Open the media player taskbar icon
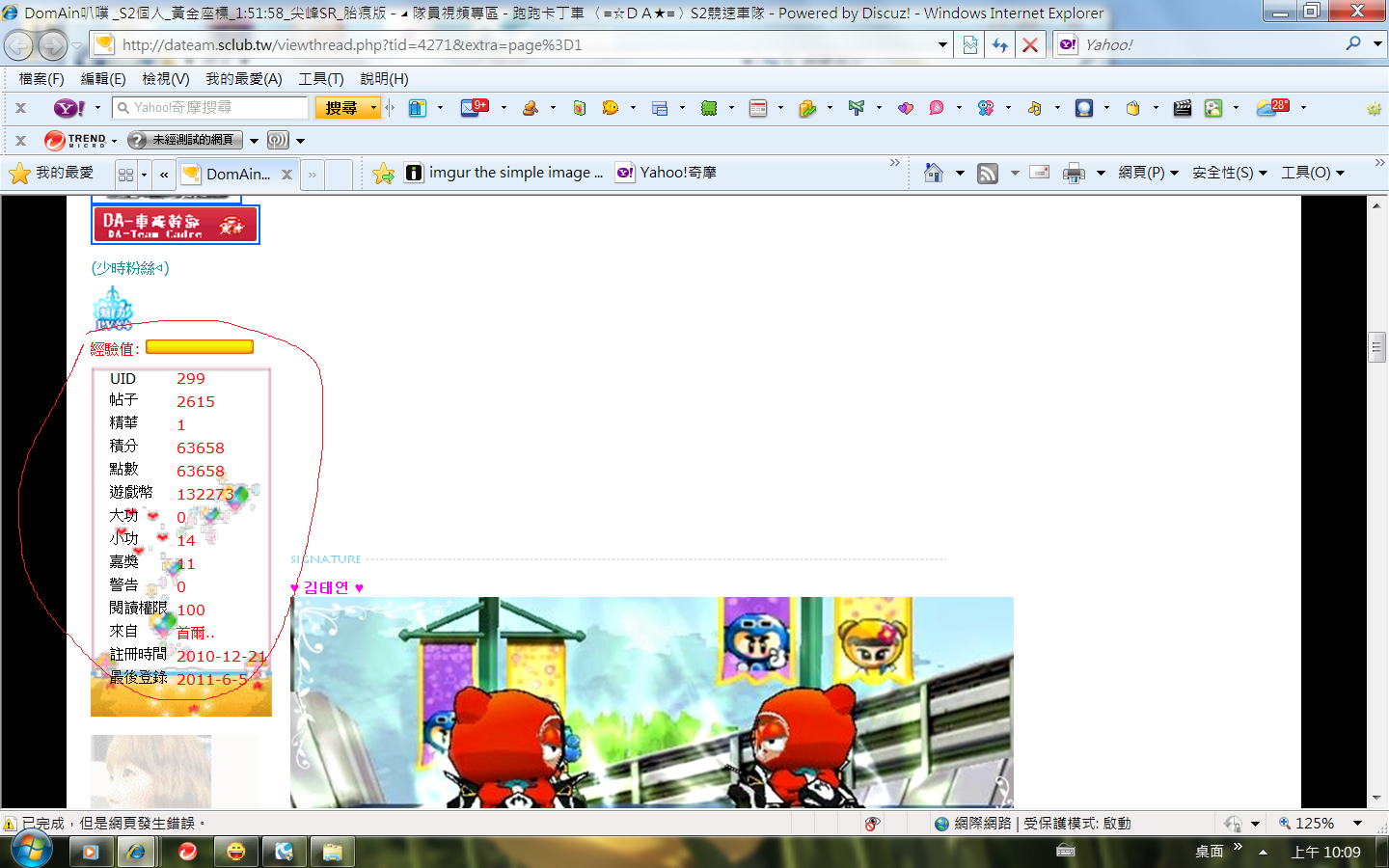1389x868 pixels. (x=90, y=852)
